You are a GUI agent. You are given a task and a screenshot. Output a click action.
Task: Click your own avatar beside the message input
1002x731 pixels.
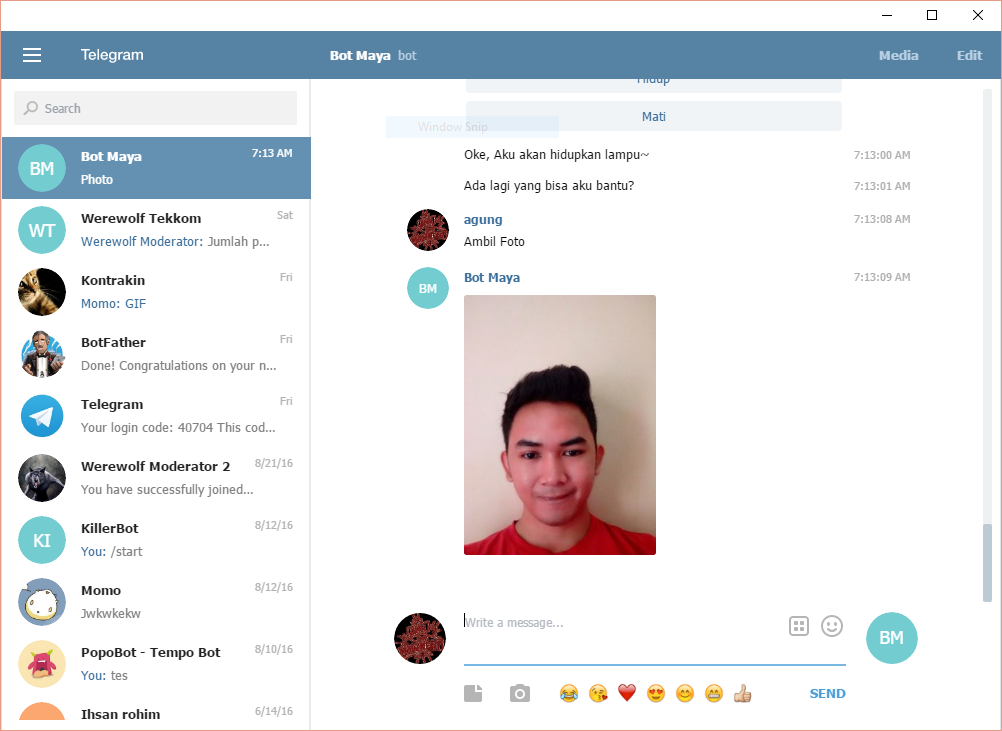(420, 638)
